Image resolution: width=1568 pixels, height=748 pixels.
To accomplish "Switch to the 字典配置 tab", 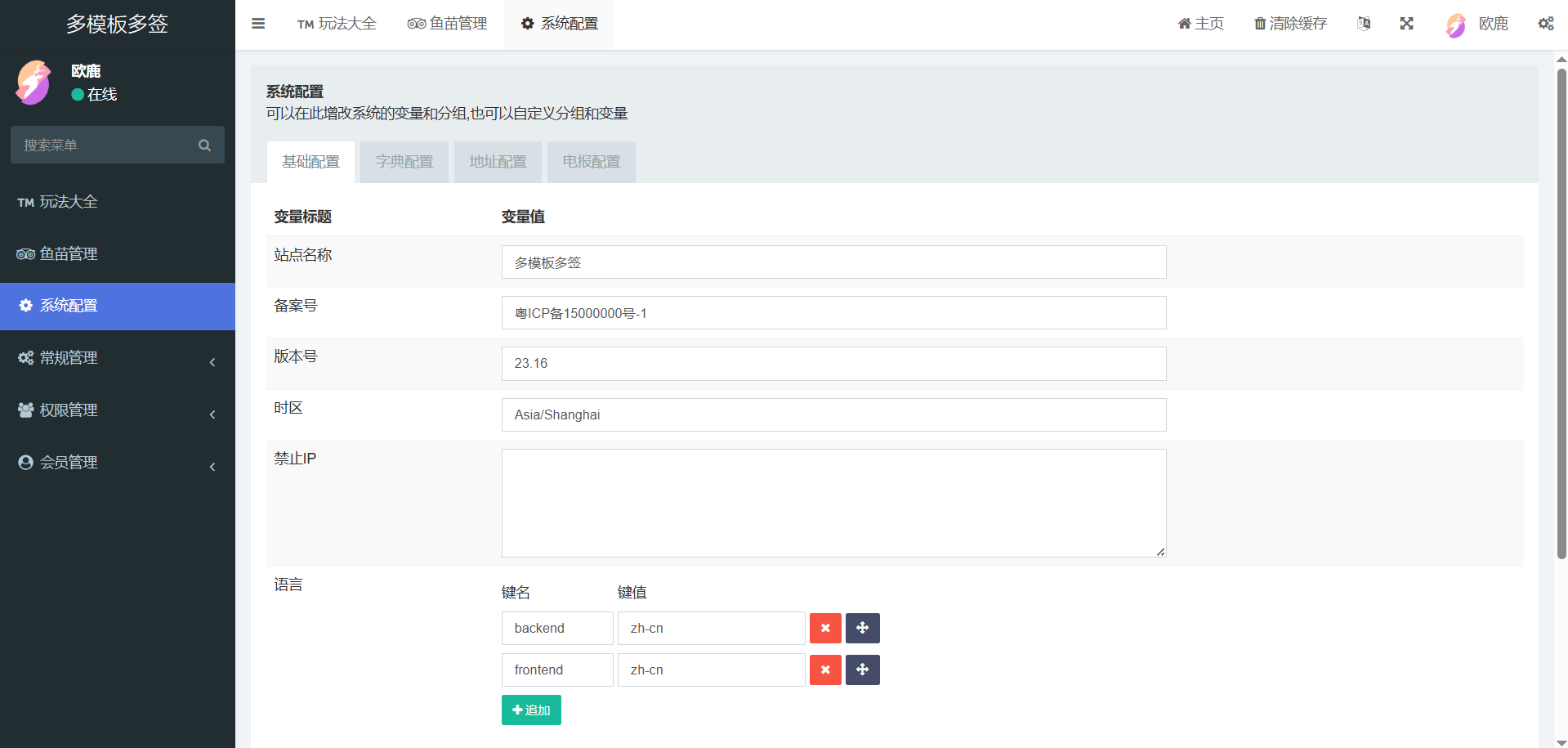I will (x=404, y=162).
